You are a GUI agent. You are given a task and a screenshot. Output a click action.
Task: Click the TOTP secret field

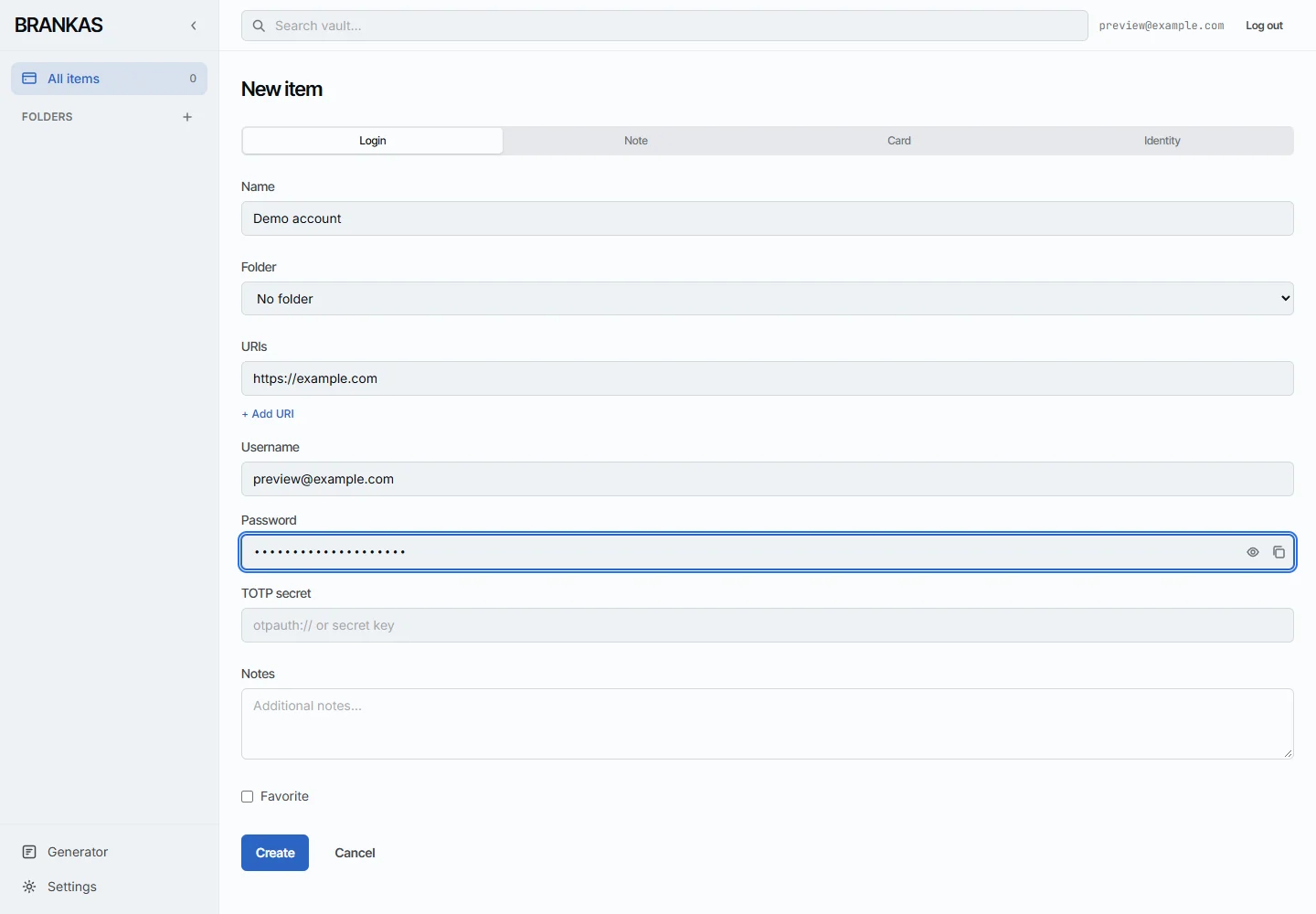pos(768,625)
